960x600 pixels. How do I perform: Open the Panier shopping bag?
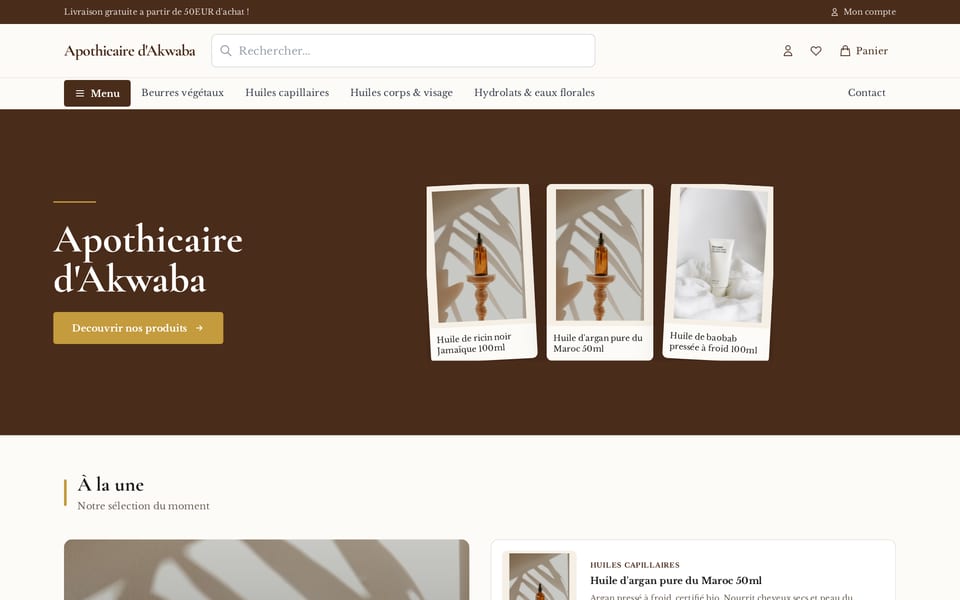tap(863, 51)
